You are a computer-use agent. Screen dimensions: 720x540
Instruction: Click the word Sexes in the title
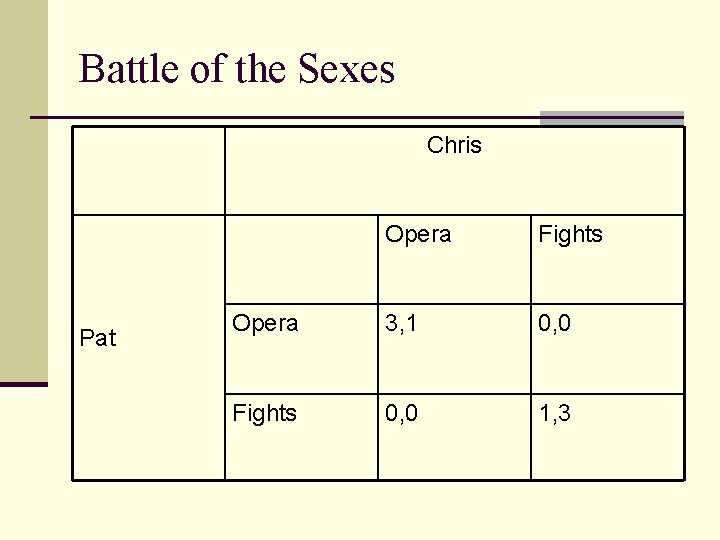point(346,69)
